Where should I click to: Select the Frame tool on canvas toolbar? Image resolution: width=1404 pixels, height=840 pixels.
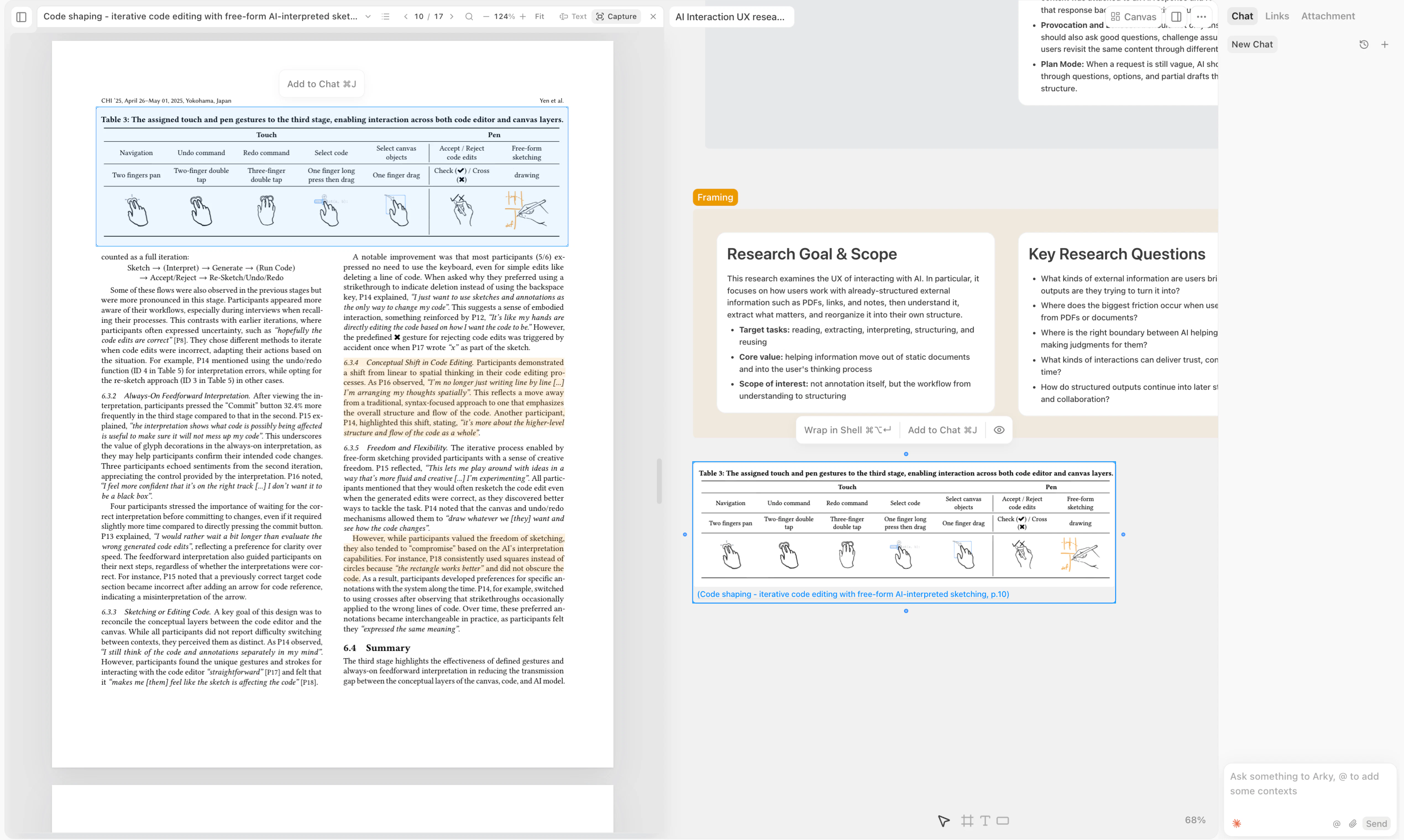pyautogui.click(x=967, y=821)
